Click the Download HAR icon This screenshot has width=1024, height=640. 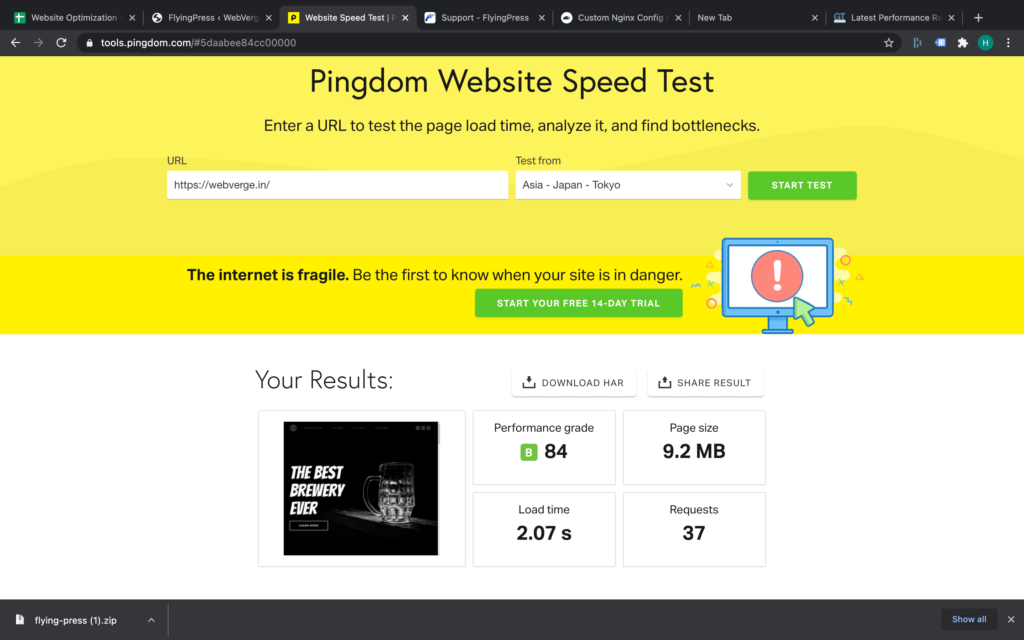pyautogui.click(x=527, y=382)
